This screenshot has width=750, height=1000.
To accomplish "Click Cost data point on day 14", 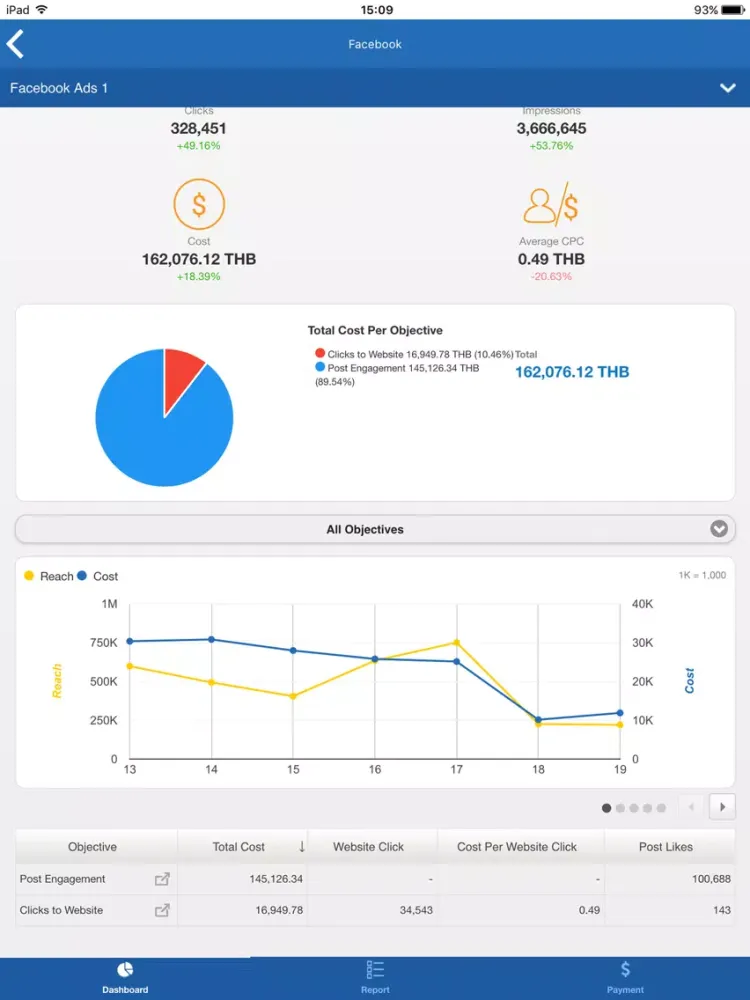I will click(212, 639).
